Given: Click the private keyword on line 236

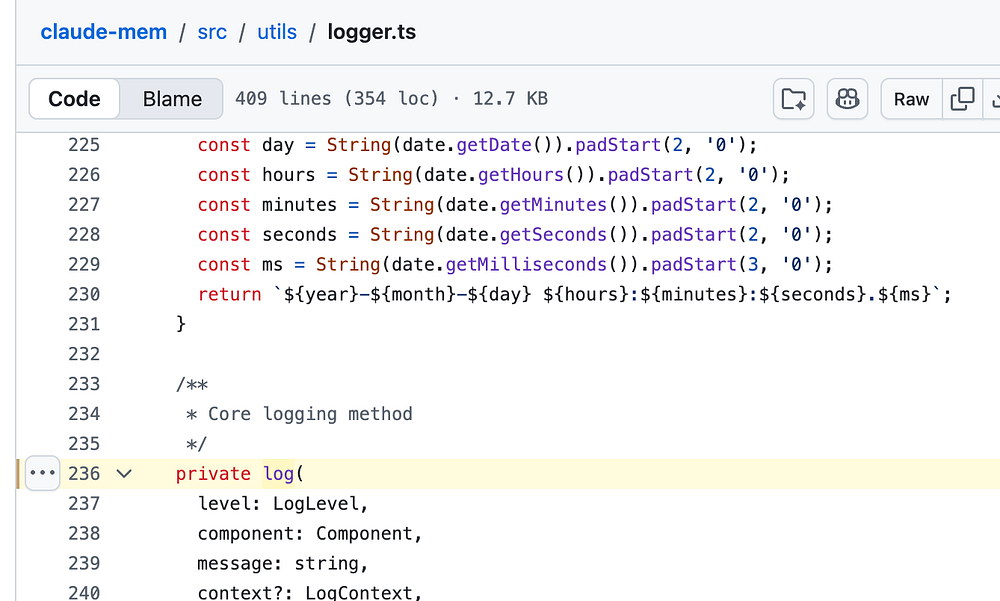Looking at the screenshot, I should click(x=213, y=474).
